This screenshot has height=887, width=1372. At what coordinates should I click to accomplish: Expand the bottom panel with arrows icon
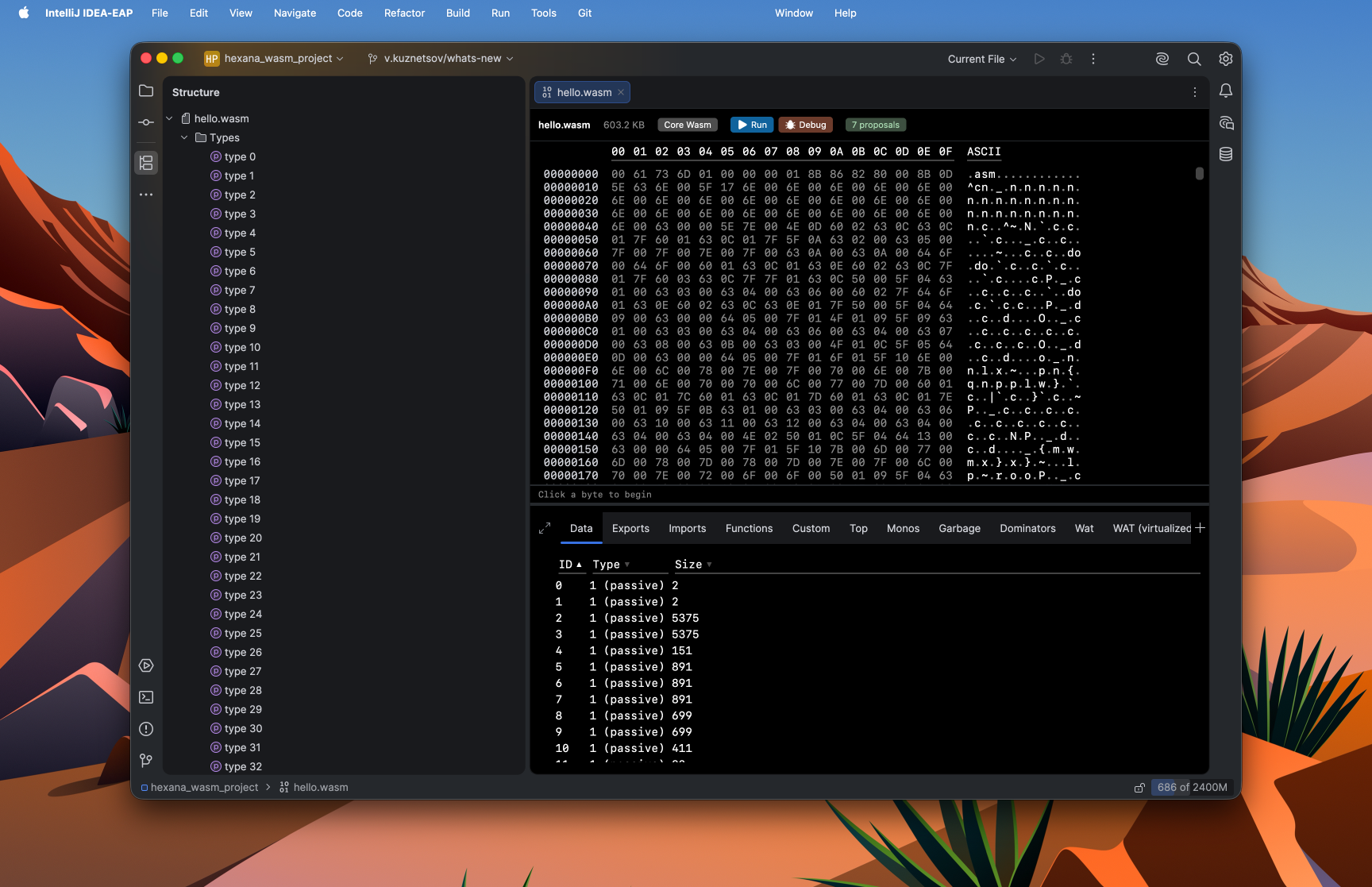point(545,528)
